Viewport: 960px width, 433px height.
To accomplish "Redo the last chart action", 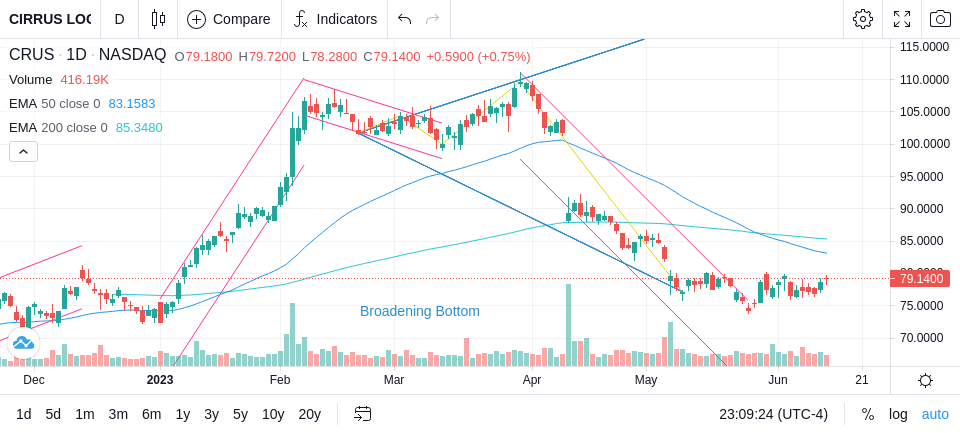I will coord(433,19).
